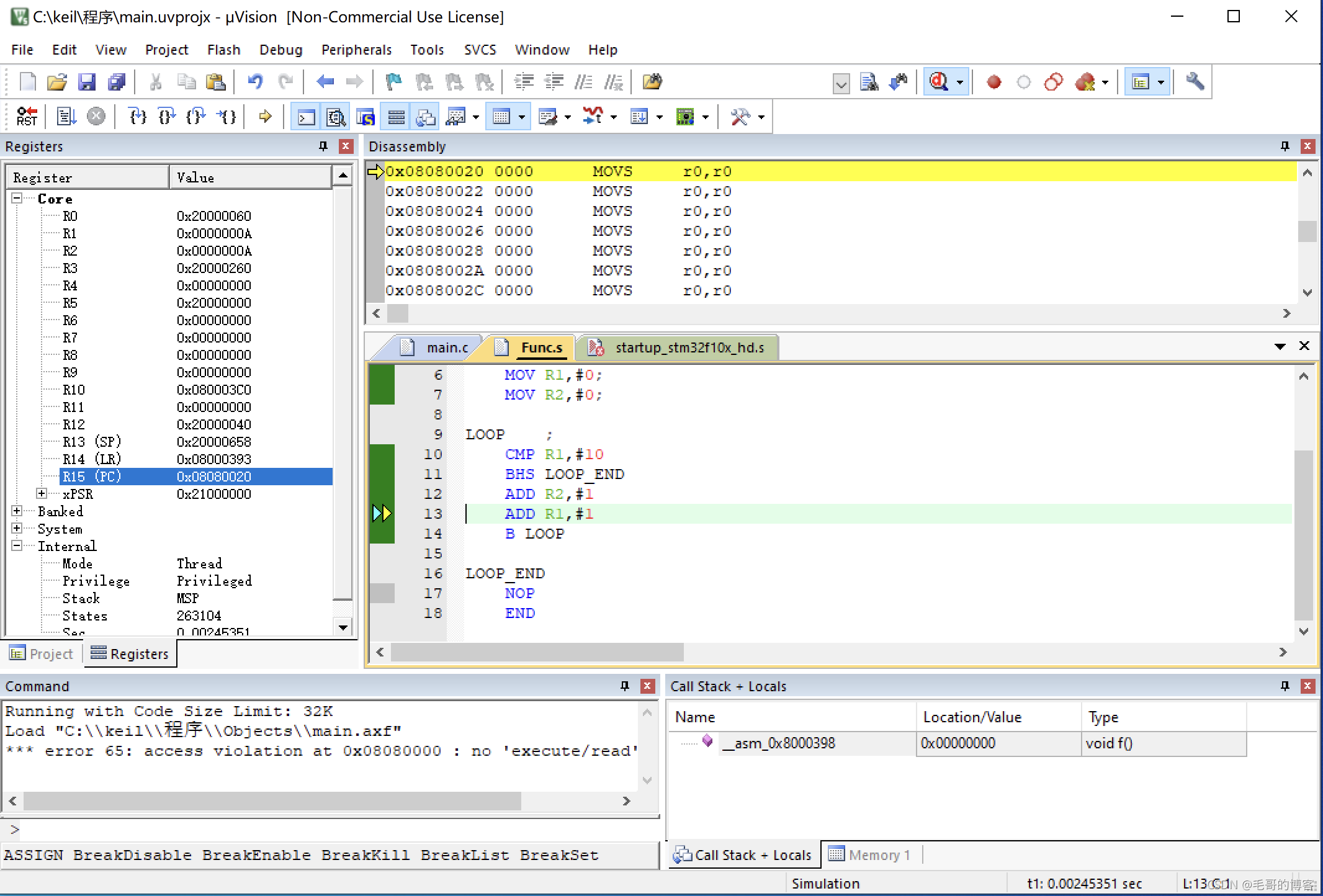
Task: Click the RST reset CPU icon
Action: point(27,117)
